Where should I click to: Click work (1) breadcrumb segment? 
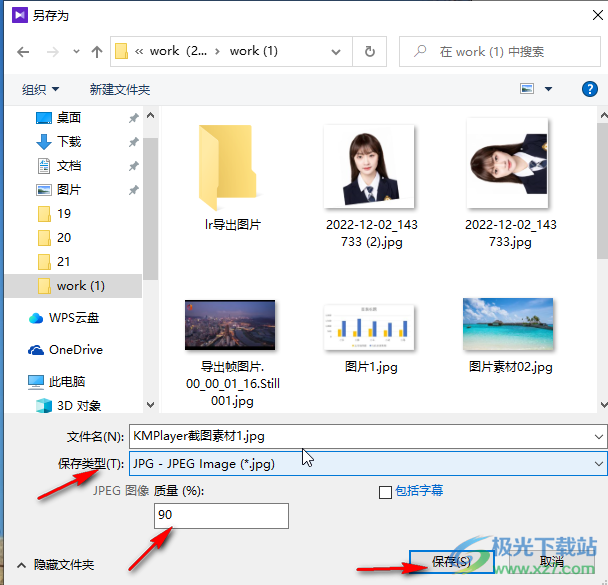(x=254, y=51)
